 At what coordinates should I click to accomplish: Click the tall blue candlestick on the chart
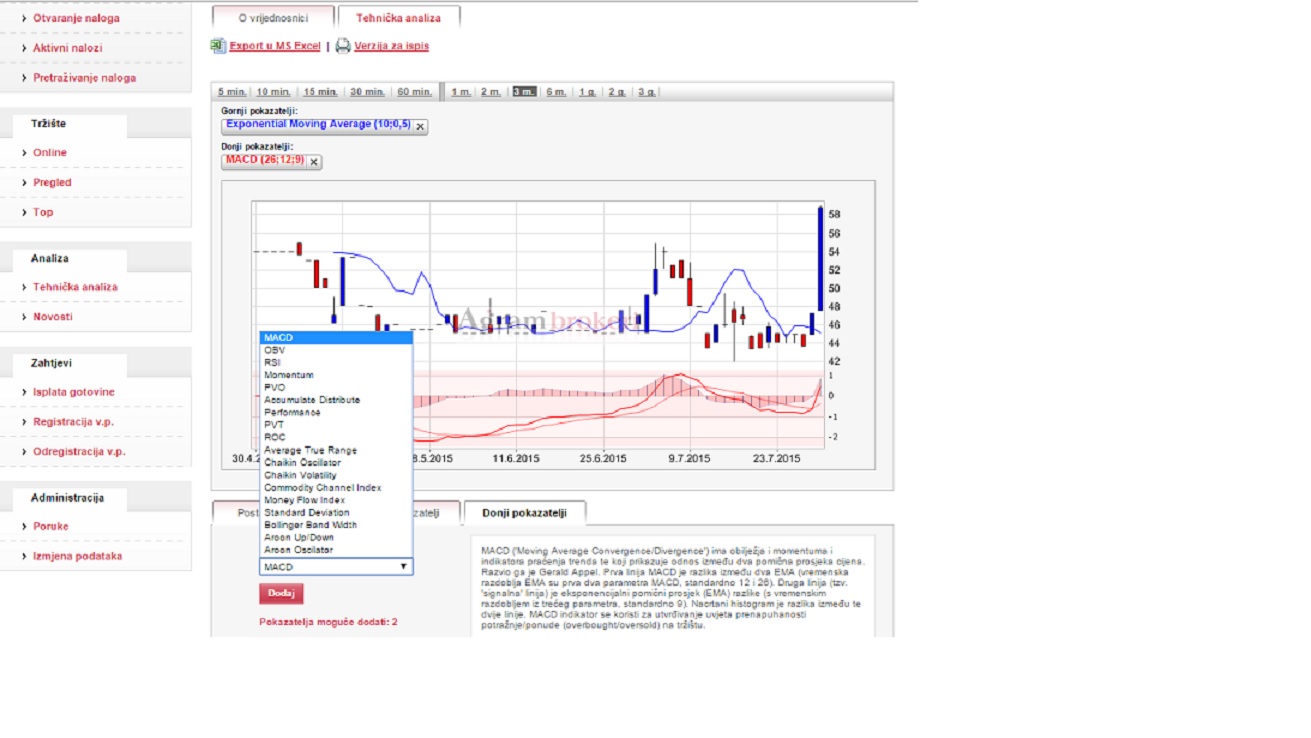pos(820,258)
